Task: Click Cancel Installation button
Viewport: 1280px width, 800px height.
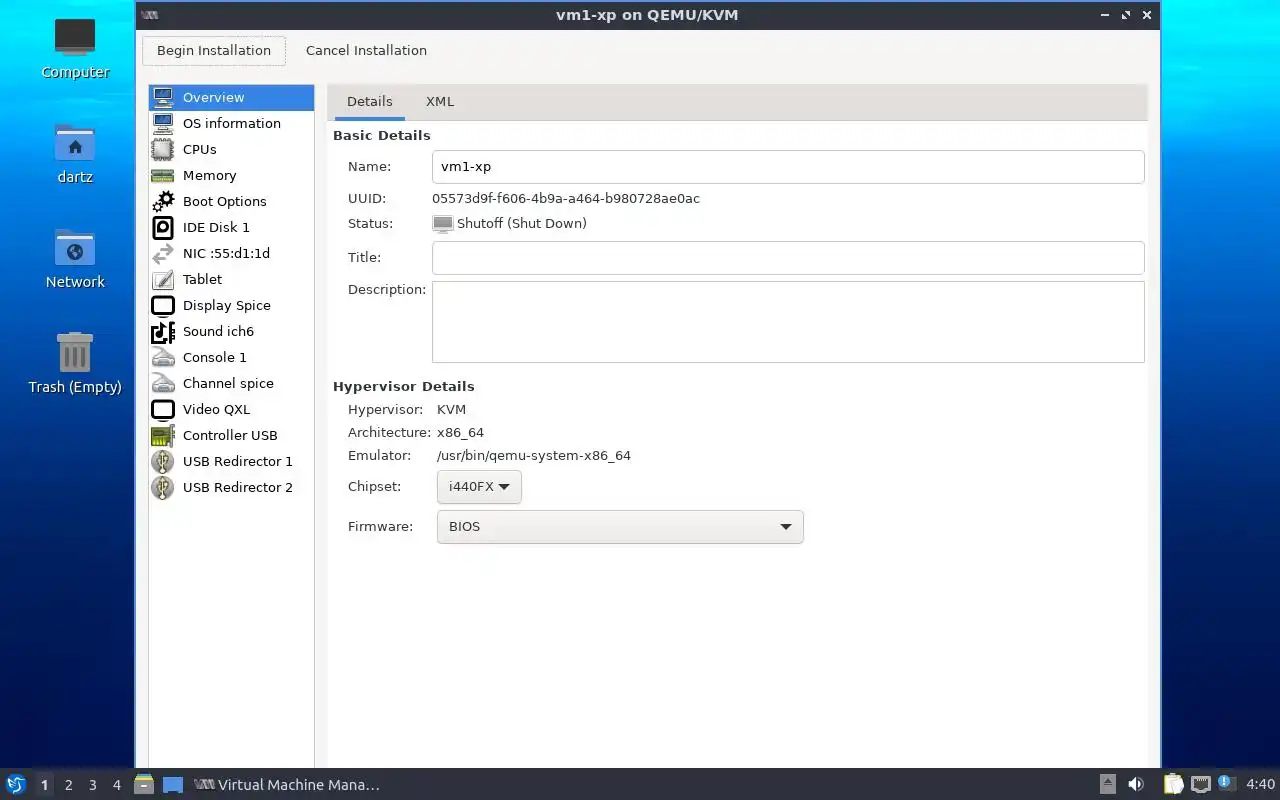Action: click(x=366, y=51)
